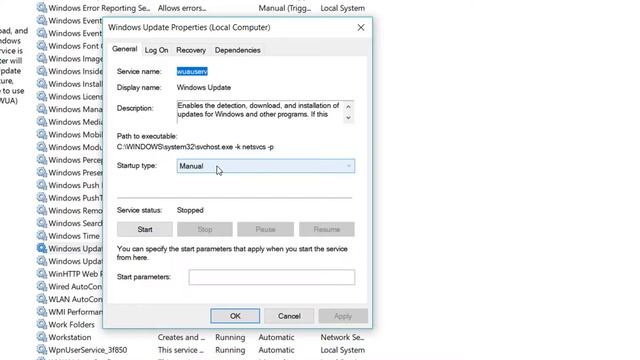Select the Windows Error Reporting Se.. row name

[99, 8]
